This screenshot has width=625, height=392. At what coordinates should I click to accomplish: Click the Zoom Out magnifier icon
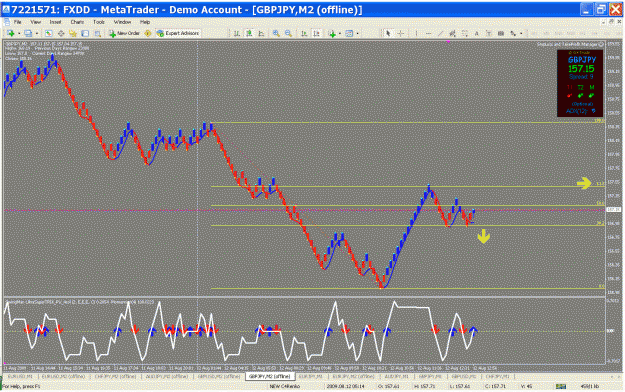tap(288, 33)
